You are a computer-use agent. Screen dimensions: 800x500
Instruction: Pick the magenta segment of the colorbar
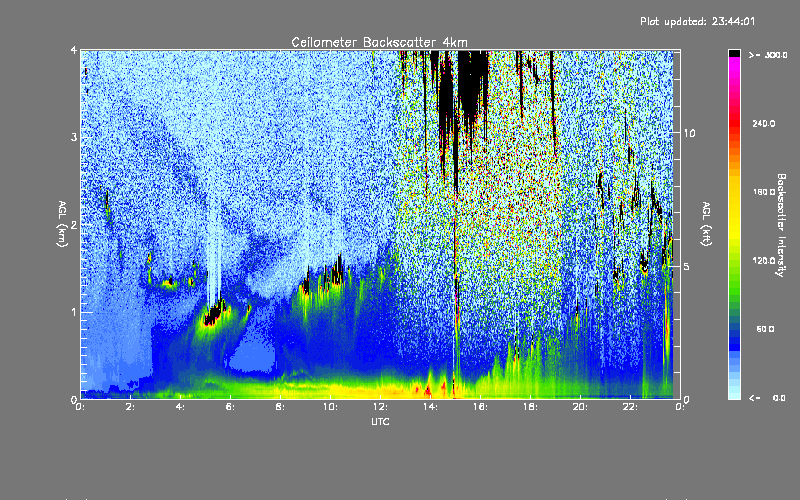(x=734, y=63)
